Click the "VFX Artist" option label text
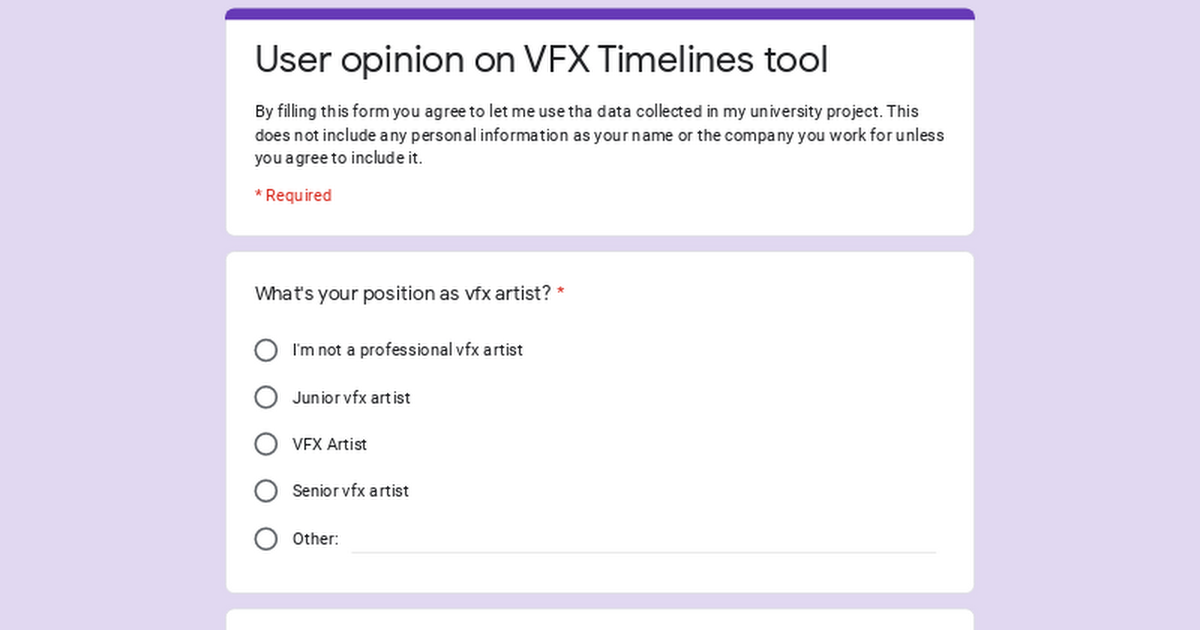 coord(330,444)
